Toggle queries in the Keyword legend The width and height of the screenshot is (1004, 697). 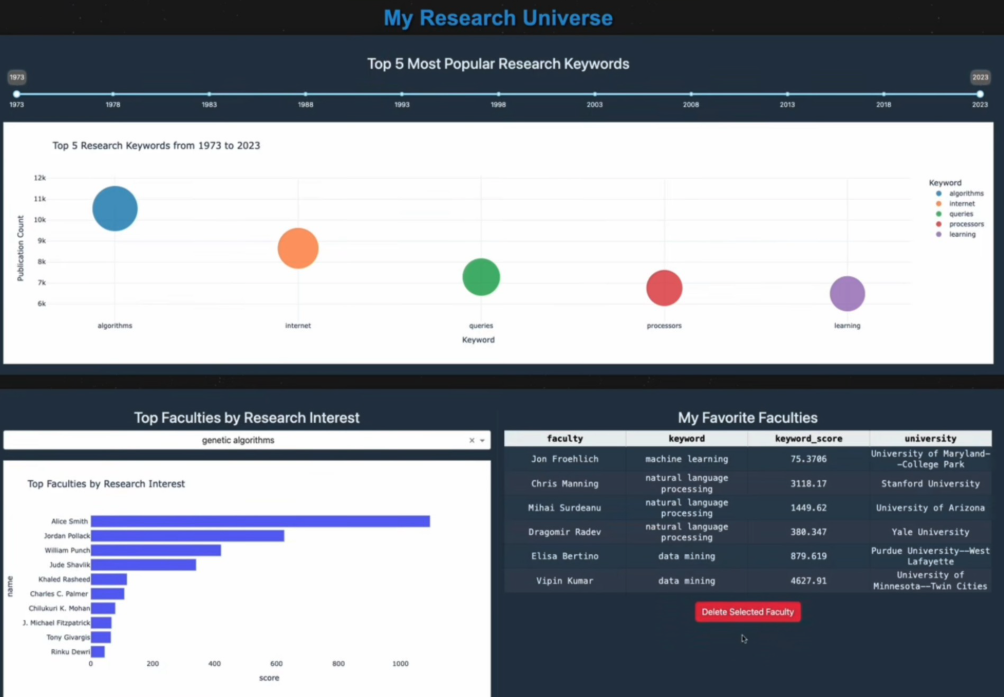click(954, 214)
